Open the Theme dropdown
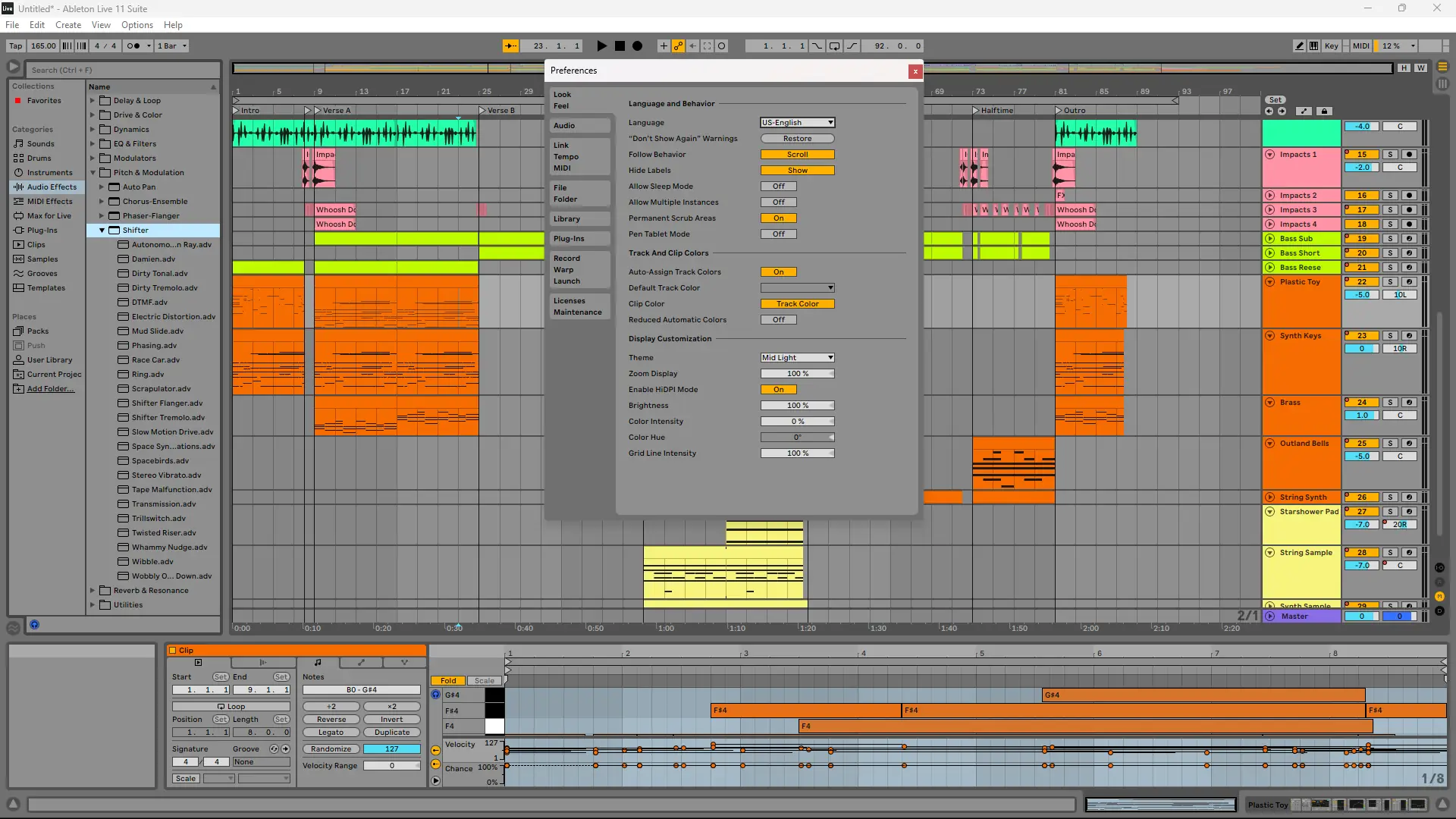The height and width of the screenshot is (819, 1456). 797,358
